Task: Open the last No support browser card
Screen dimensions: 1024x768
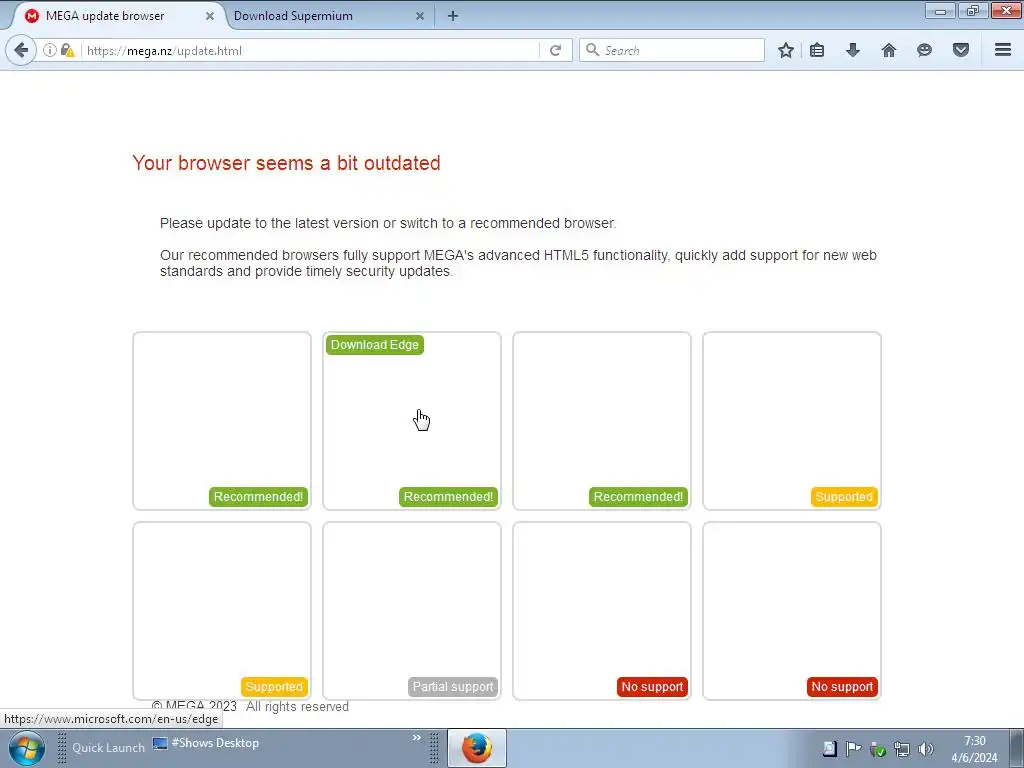Action: click(x=792, y=611)
